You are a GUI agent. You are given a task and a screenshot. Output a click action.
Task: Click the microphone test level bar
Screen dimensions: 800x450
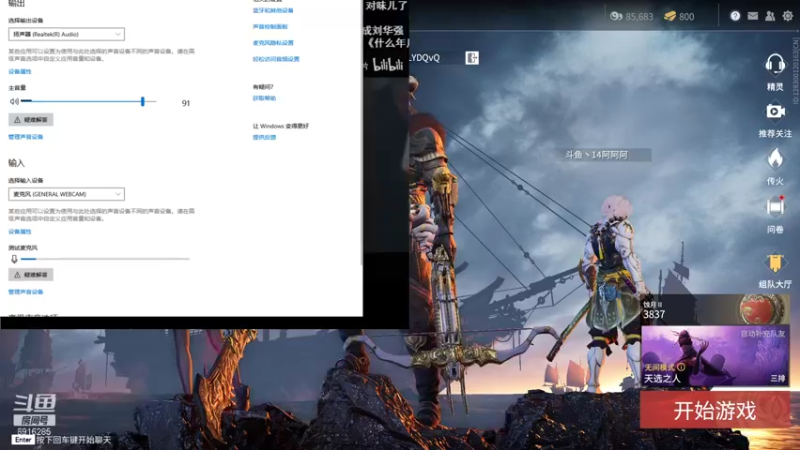[105, 259]
